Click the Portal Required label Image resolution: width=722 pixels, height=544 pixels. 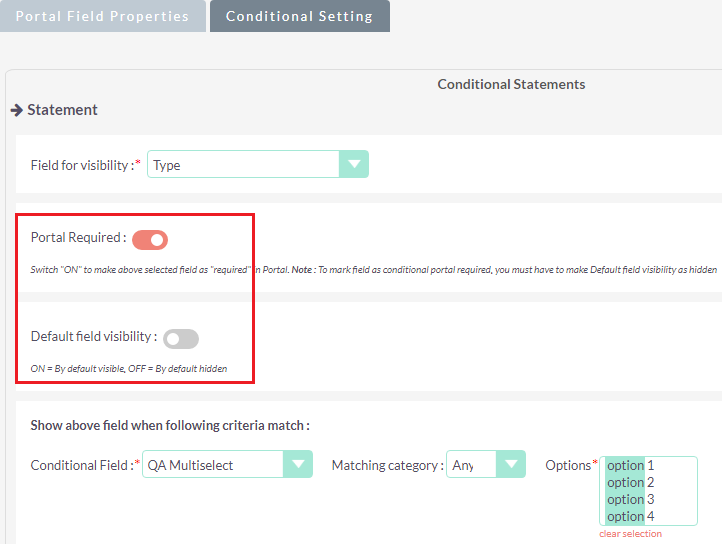coord(78,238)
